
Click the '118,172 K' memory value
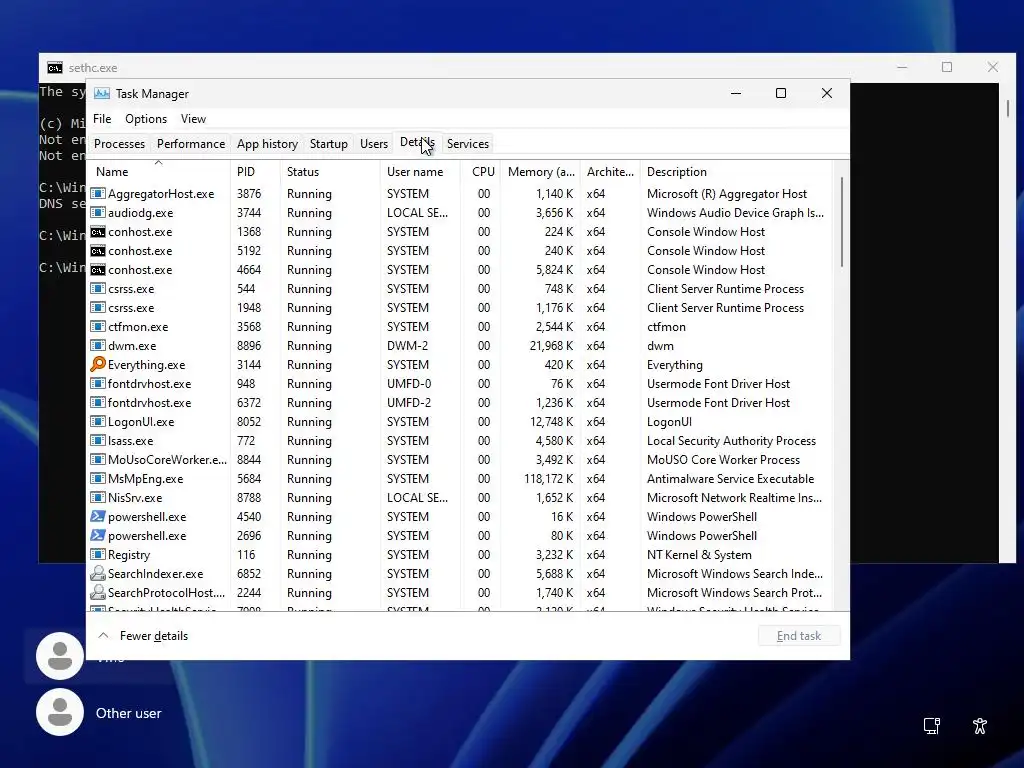(549, 479)
